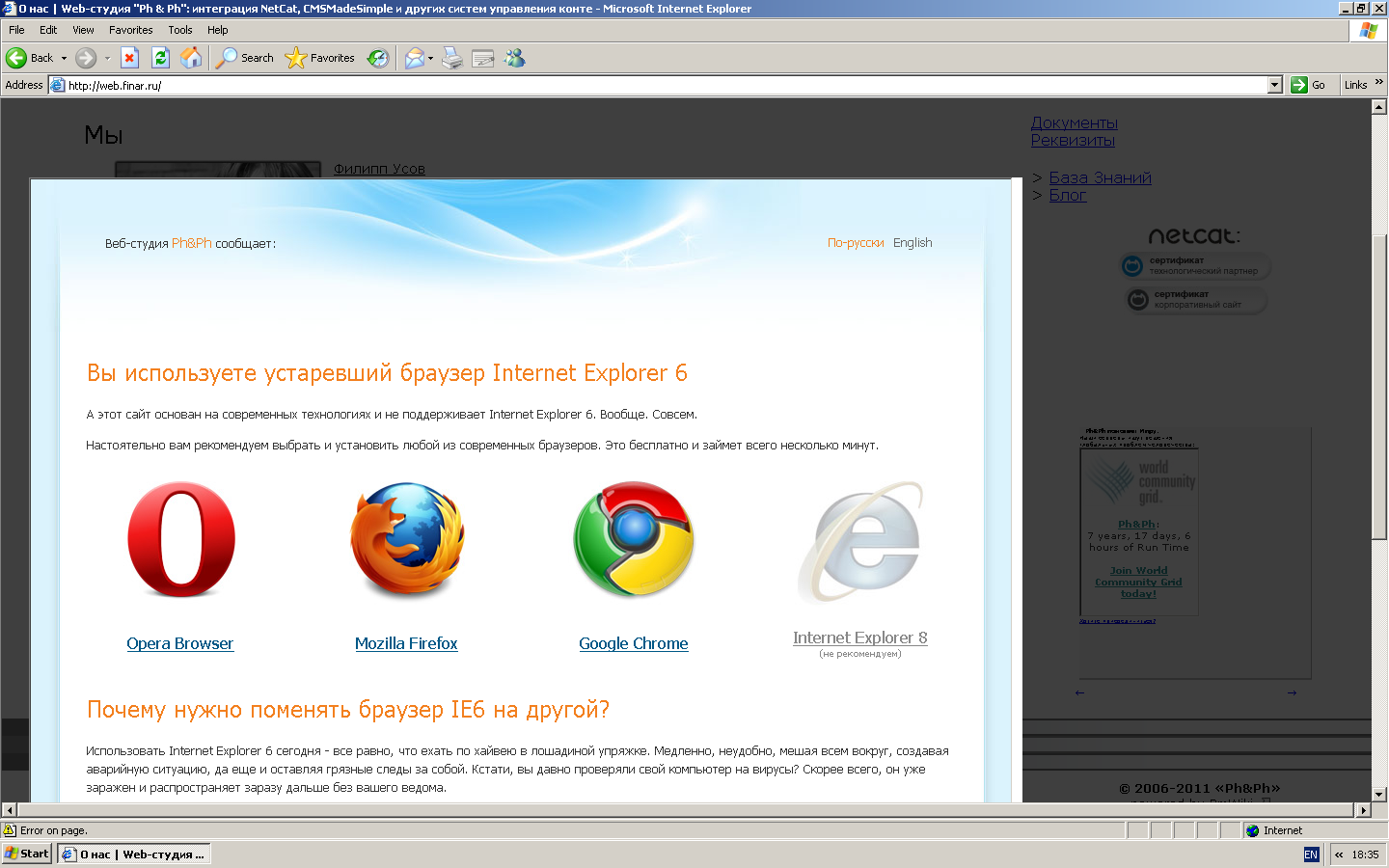Switch language to По-русски
This screenshot has height=868, width=1389.
click(856, 243)
